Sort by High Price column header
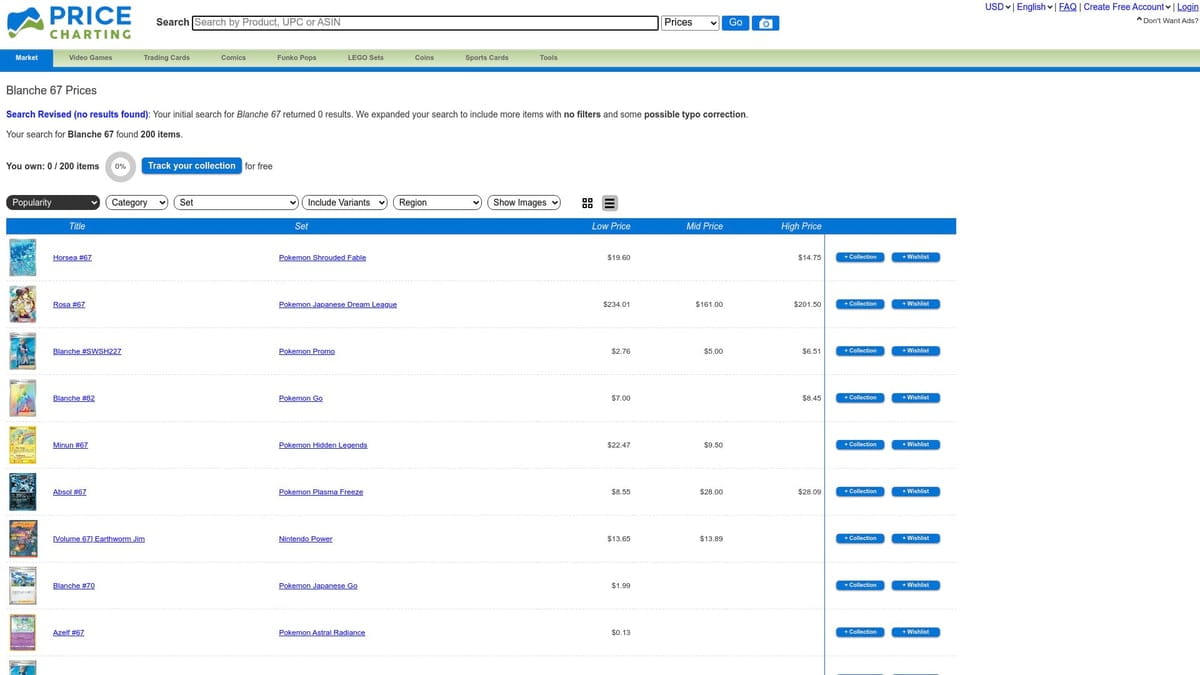Viewport: 1200px width, 675px height. click(801, 226)
